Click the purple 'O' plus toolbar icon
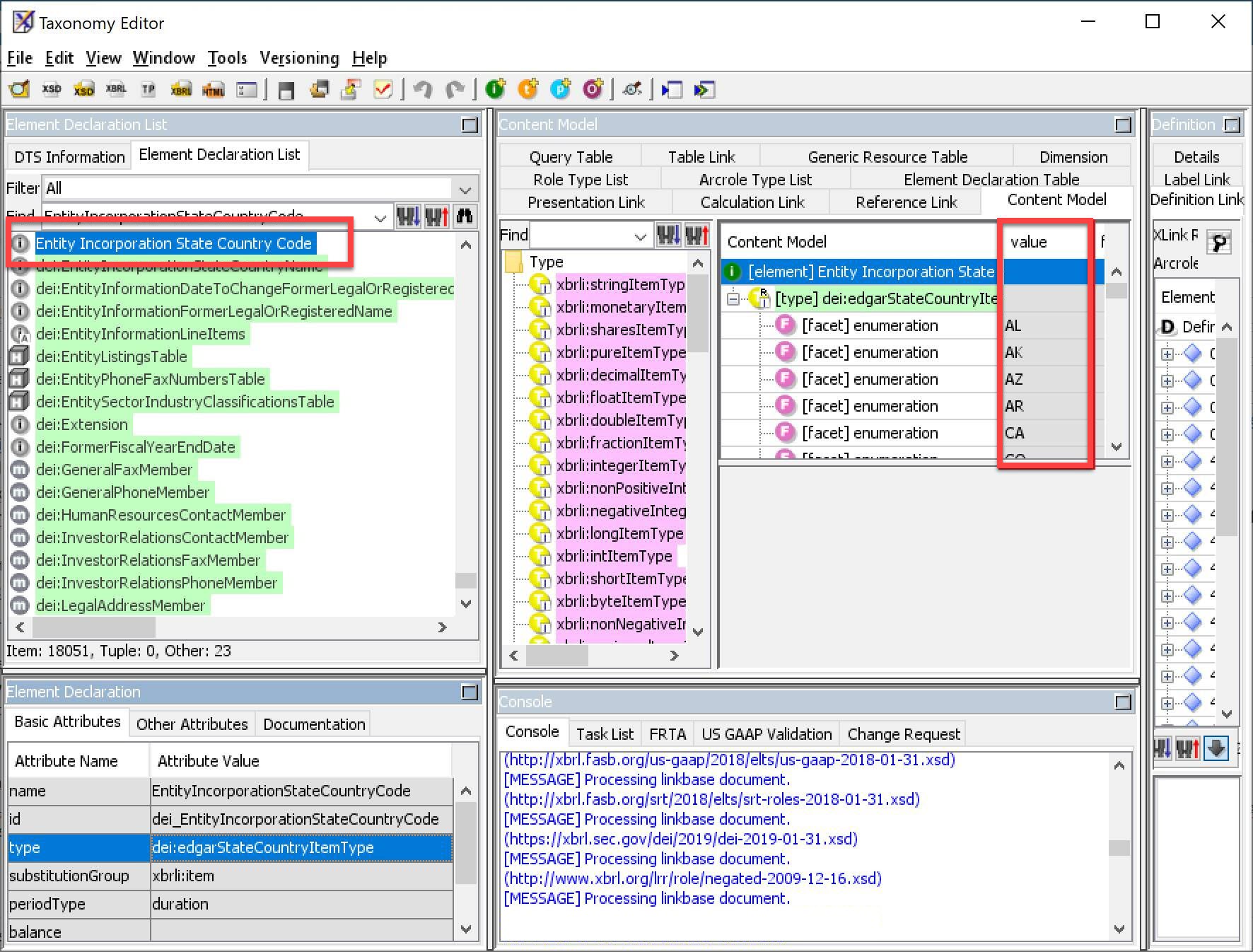Viewport: 1253px width, 952px height. point(593,89)
